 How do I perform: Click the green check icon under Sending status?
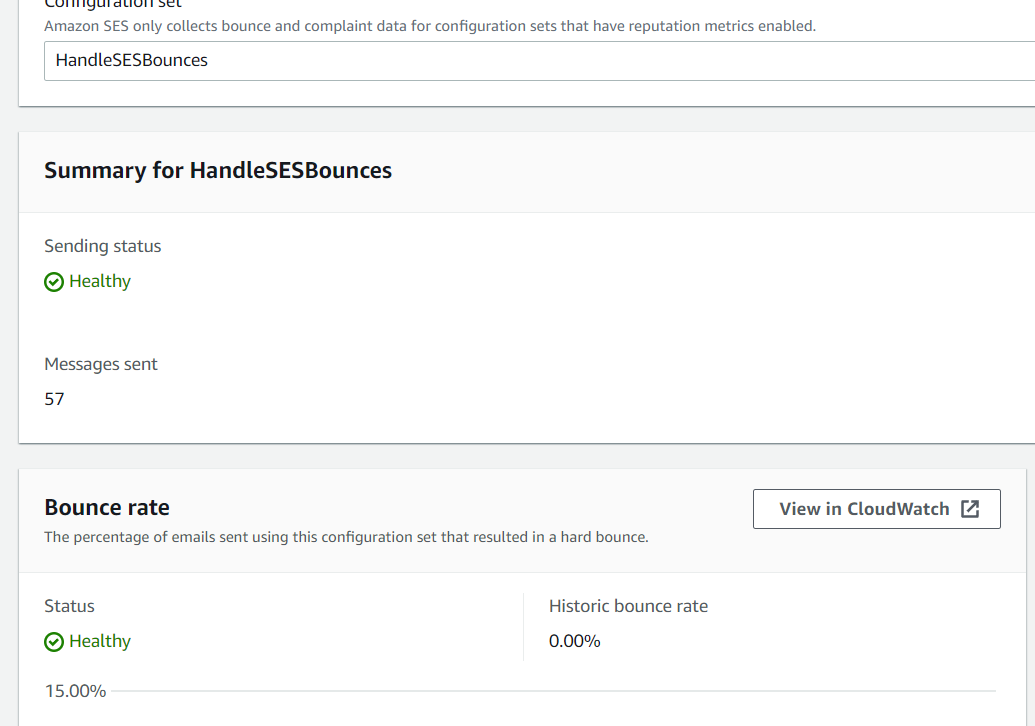(54, 282)
